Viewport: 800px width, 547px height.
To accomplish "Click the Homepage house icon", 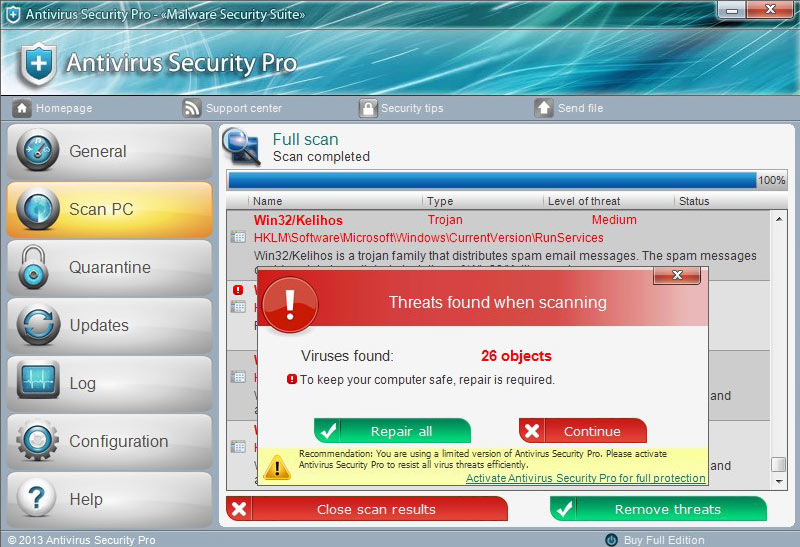I will point(21,108).
